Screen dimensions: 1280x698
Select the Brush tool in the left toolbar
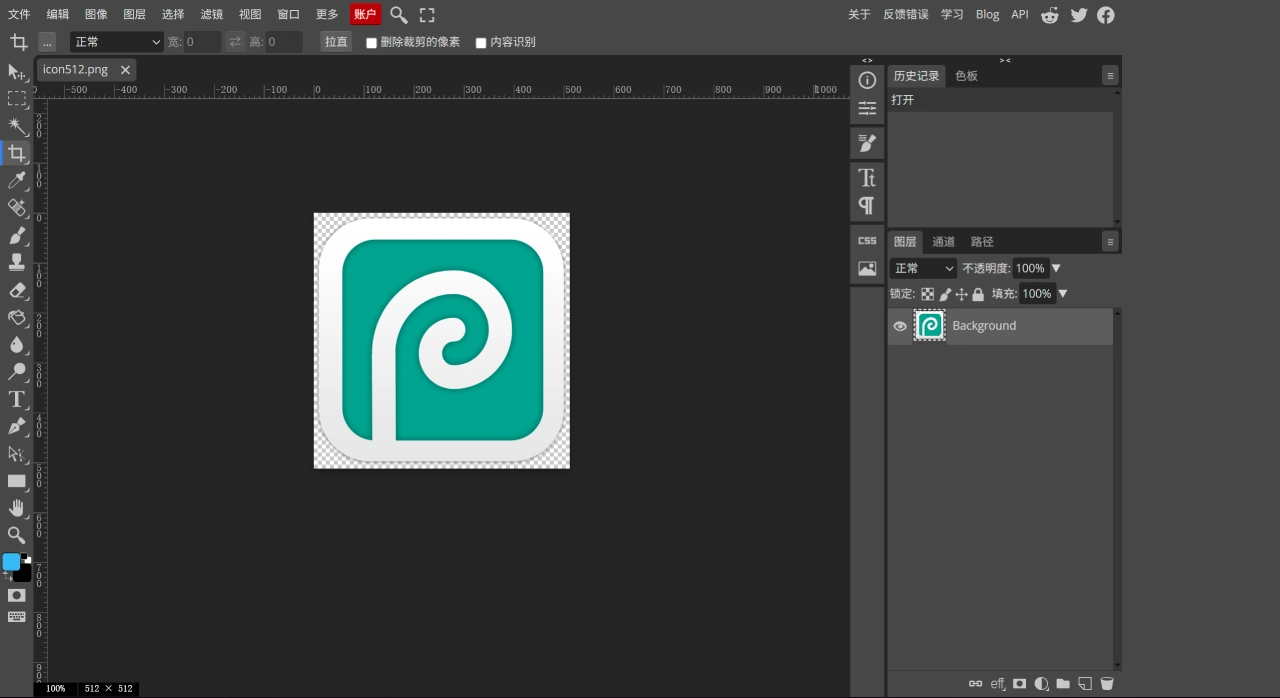pyautogui.click(x=16, y=235)
